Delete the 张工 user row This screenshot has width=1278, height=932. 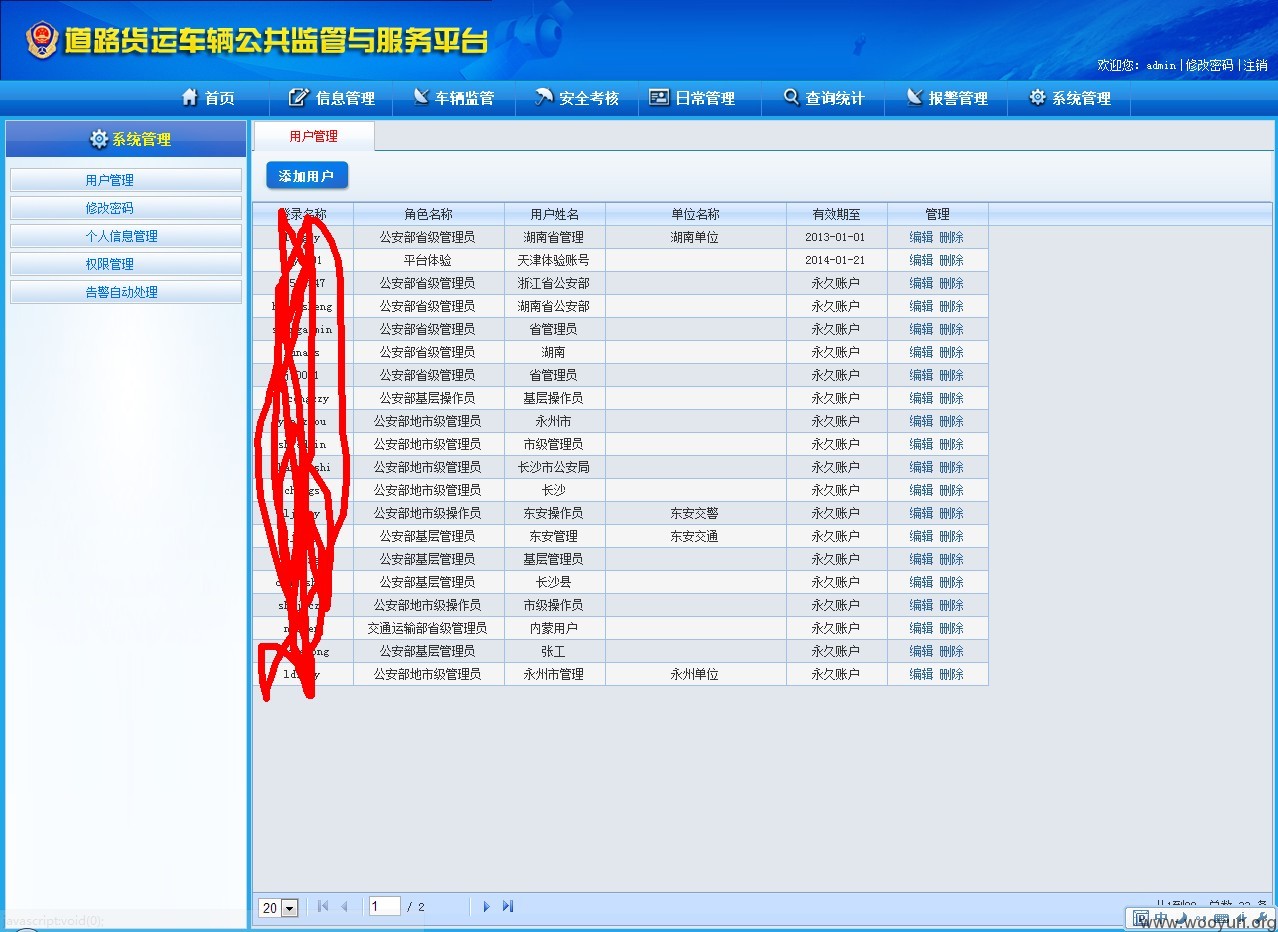pyautogui.click(x=951, y=651)
